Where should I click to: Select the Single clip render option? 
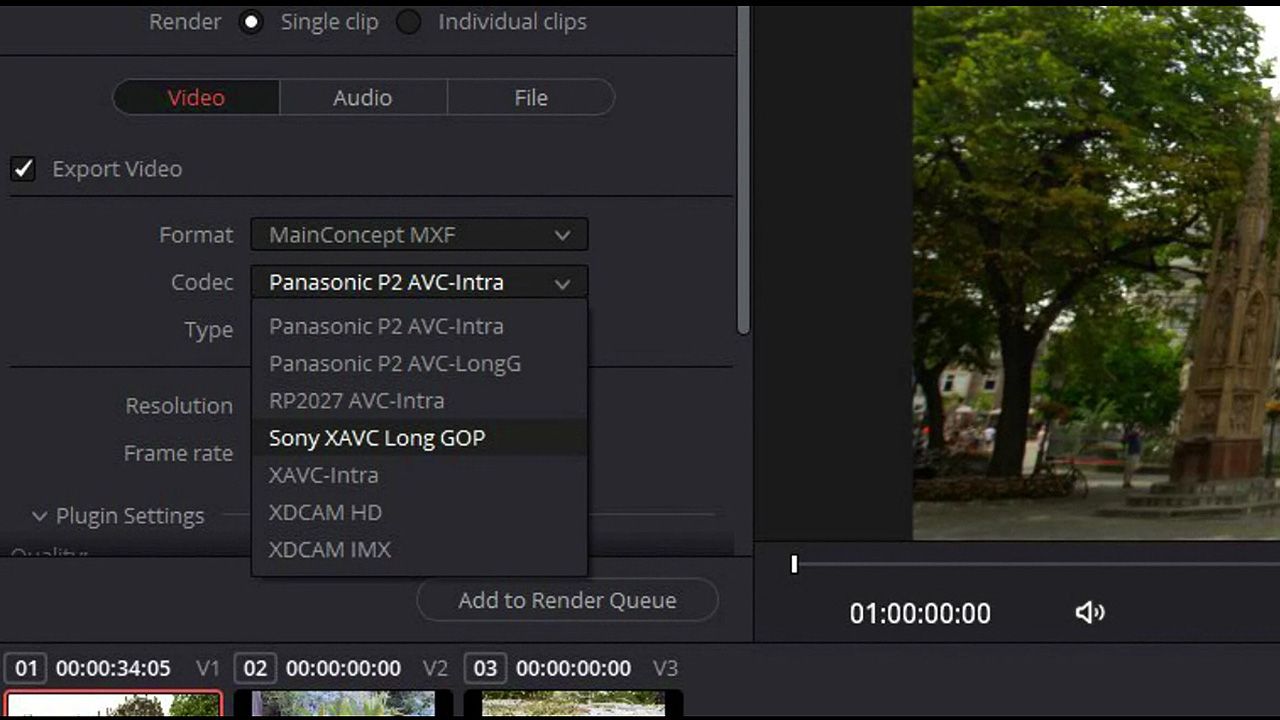coord(250,22)
